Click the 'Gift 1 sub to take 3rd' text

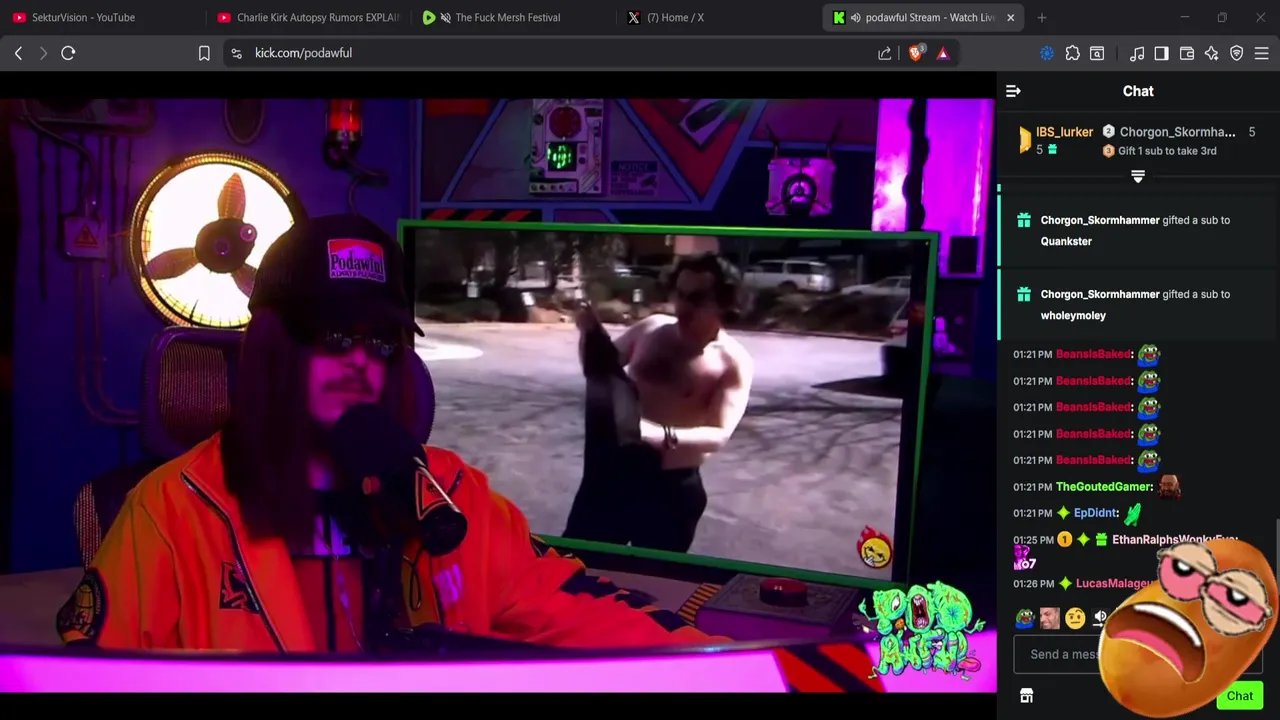pyautogui.click(x=1167, y=151)
